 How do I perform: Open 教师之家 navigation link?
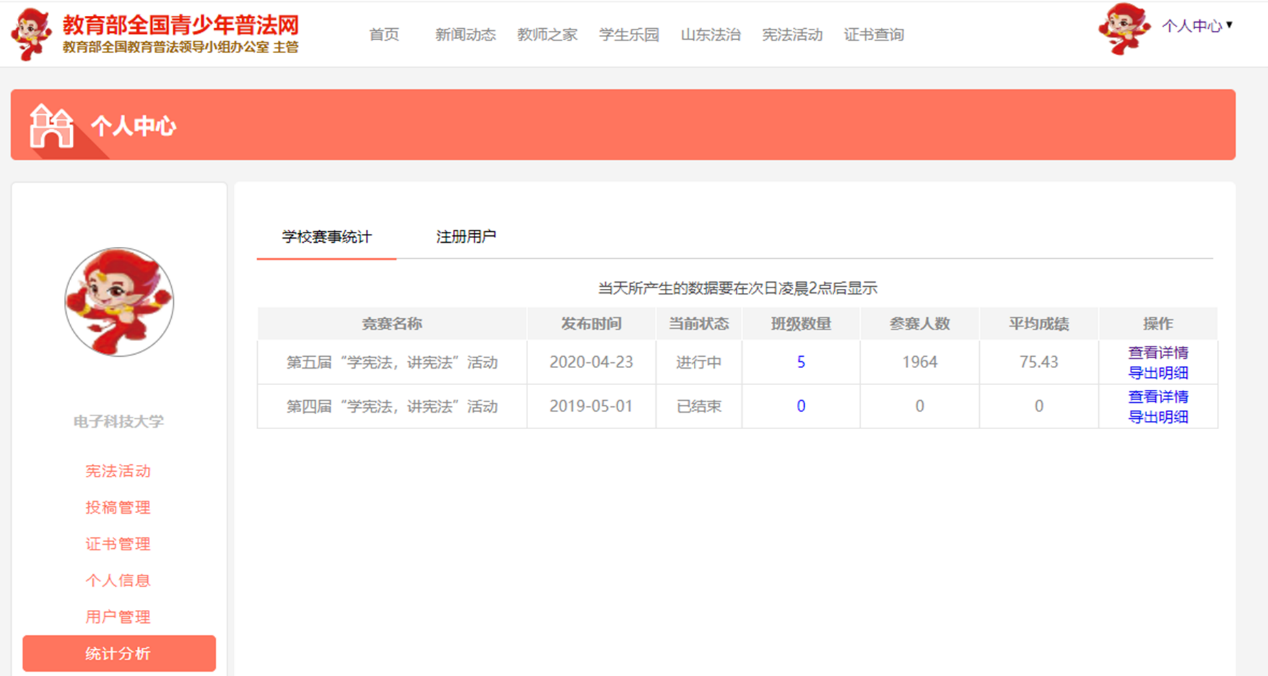click(x=547, y=34)
